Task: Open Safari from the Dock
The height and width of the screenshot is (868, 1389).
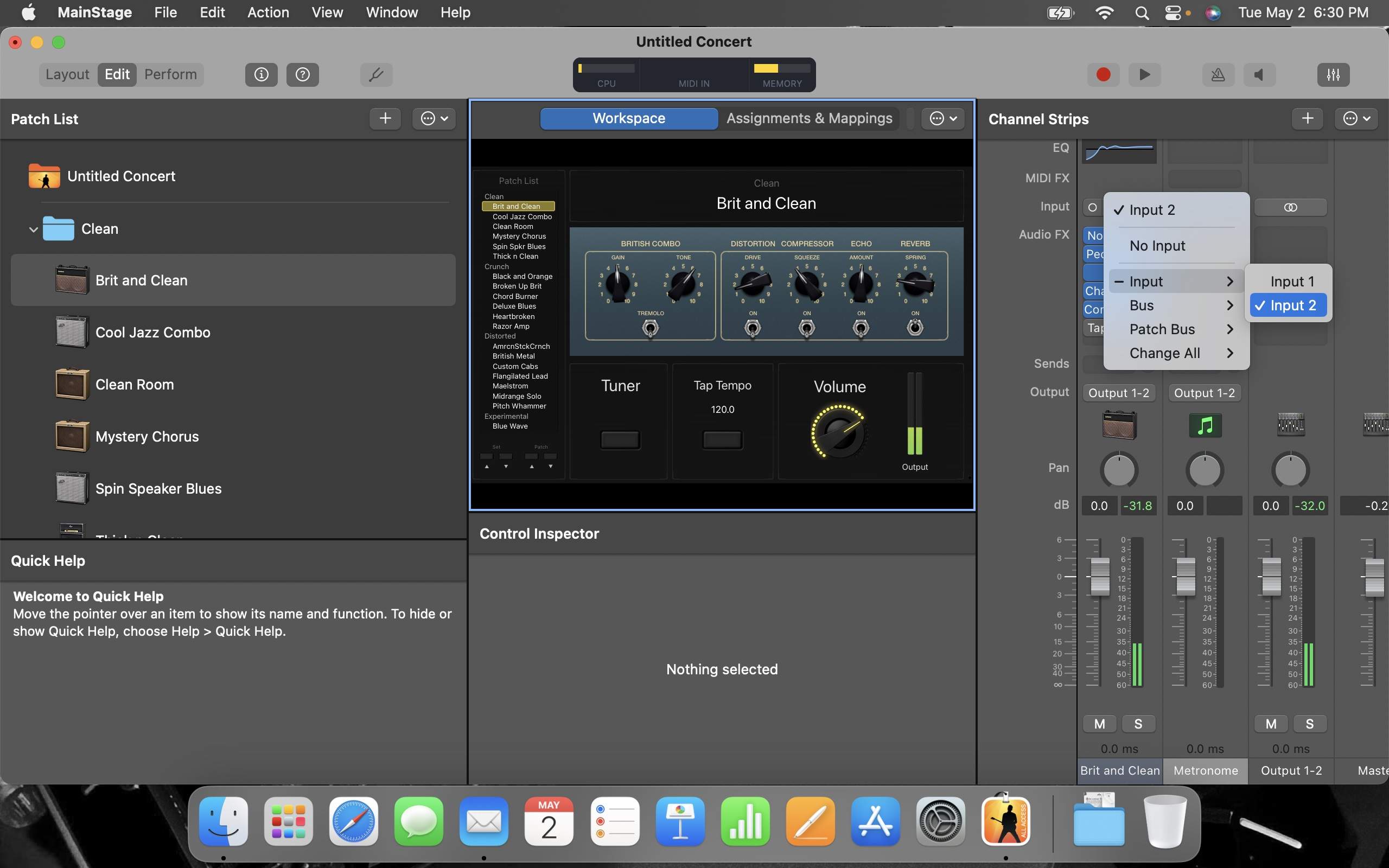Action: click(x=354, y=821)
